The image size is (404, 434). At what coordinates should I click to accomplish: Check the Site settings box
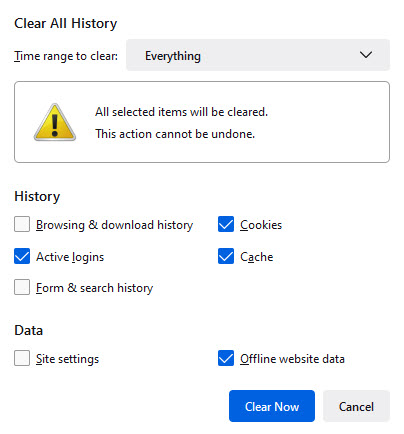tap(22, 358)
